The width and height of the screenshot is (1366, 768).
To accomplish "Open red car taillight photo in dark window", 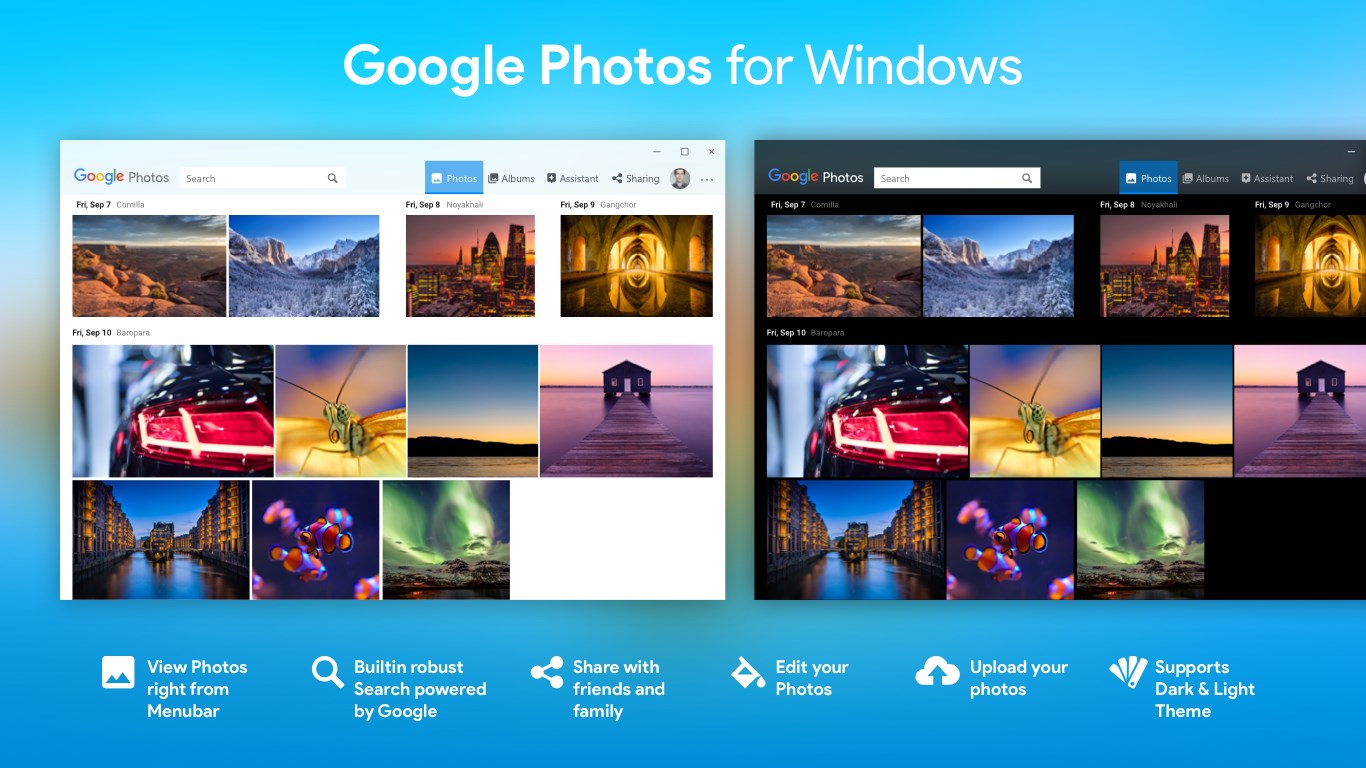I will (x=867, y=411).
